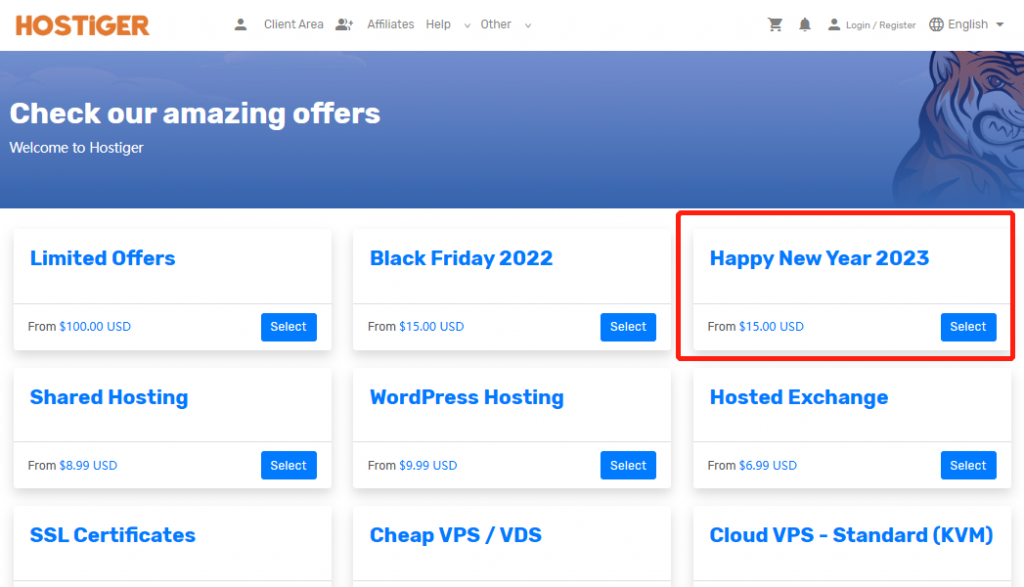Open the Other menu item
This screenshot has height=587, width=1024.
496,25
